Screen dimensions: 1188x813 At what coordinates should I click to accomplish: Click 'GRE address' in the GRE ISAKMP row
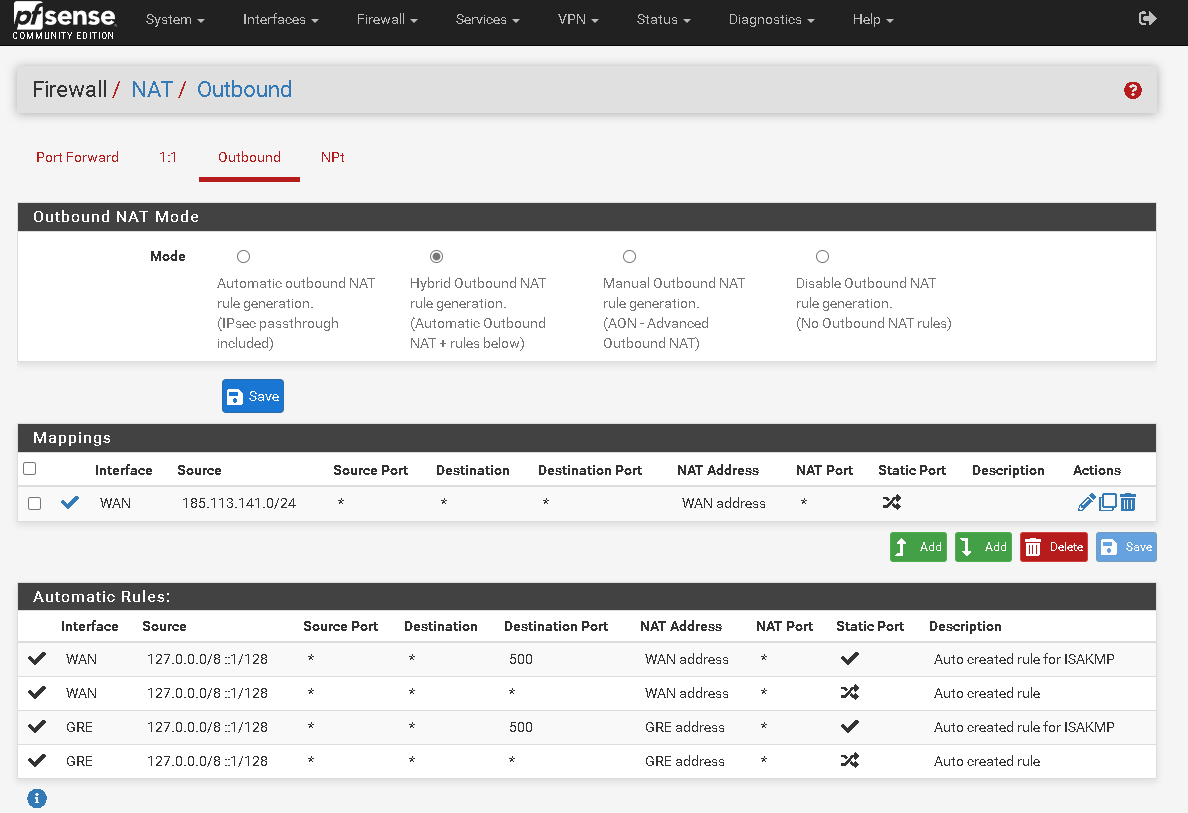pyautogui.click(x=685, y=727)
